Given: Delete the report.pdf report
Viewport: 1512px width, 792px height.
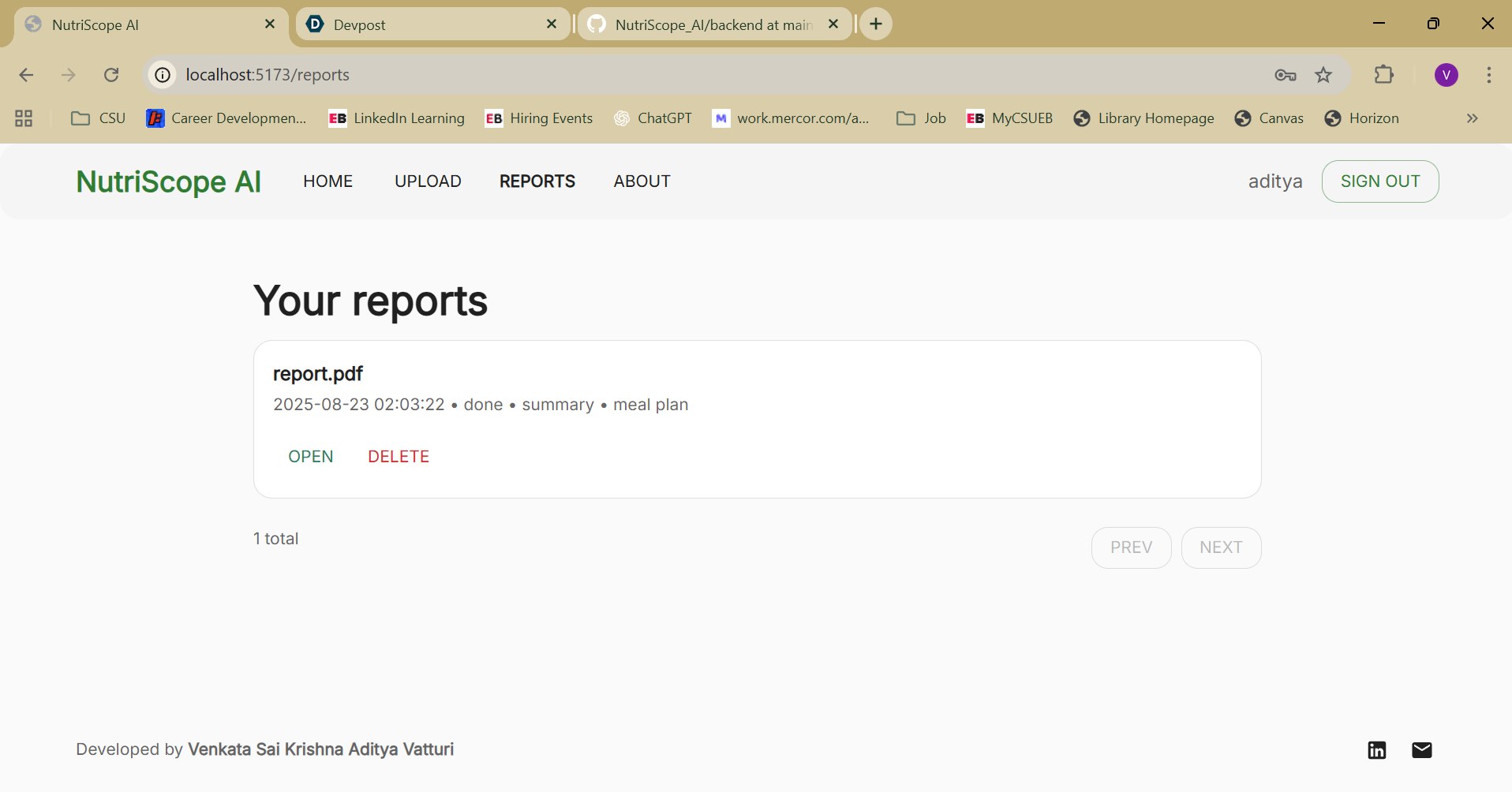Looking at the screenshot, I should pos(399,457).
